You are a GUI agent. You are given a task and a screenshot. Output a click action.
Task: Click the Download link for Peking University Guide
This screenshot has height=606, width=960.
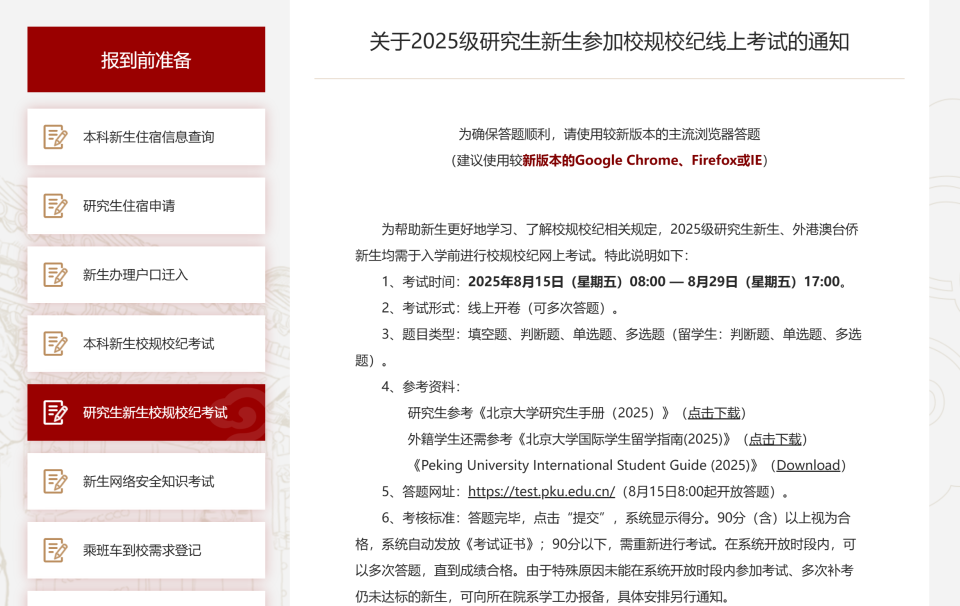(808, 465)
